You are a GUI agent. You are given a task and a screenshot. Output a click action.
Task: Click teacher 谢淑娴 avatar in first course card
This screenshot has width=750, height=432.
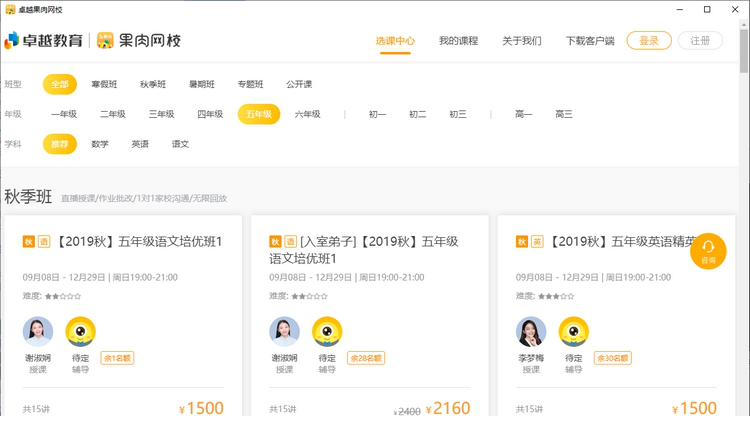coord(38,332)
